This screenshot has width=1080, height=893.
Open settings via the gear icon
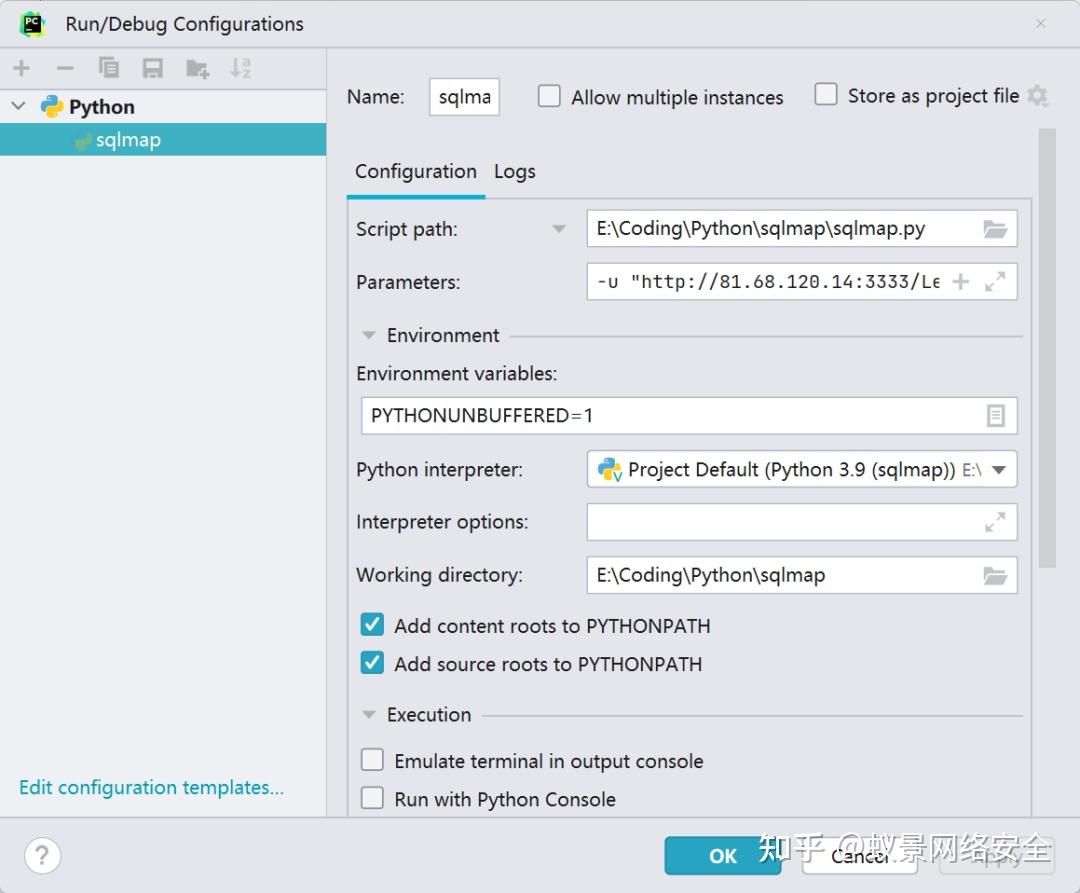(1038, 95)
